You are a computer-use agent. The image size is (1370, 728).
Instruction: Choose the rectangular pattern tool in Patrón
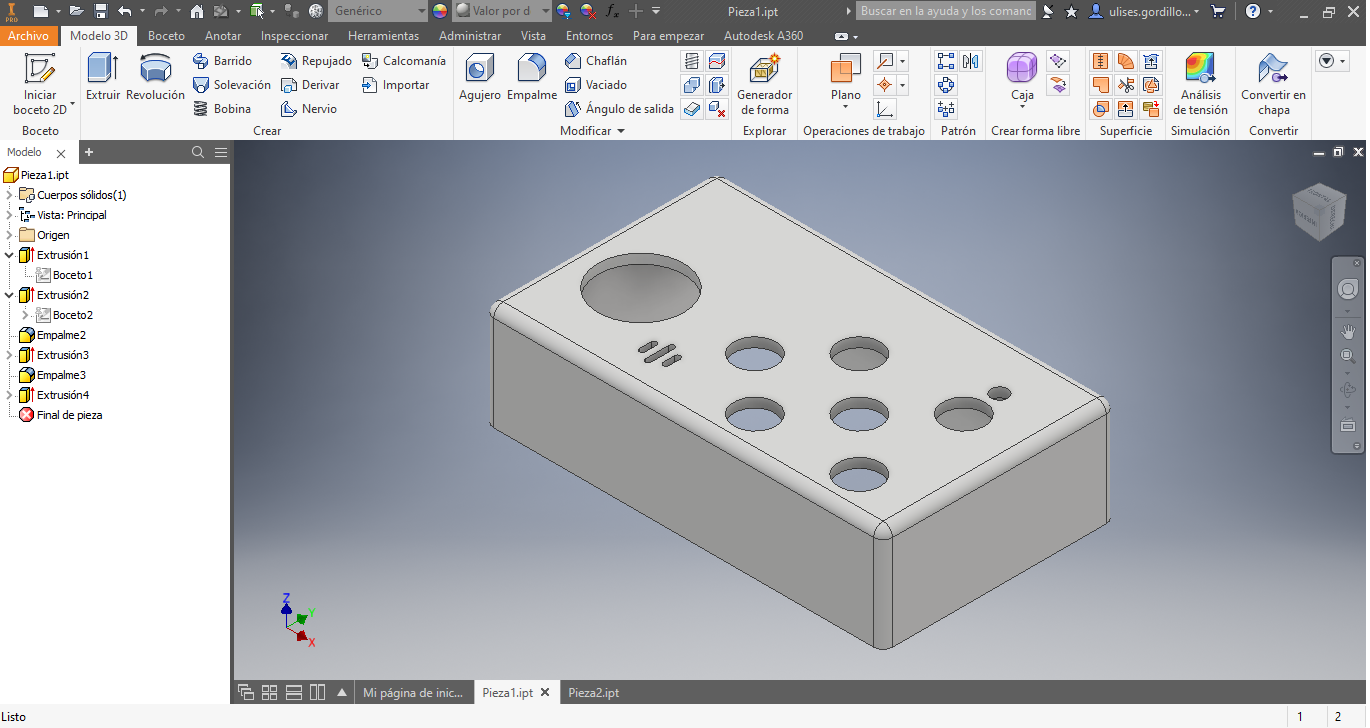[x=946, y=62]
